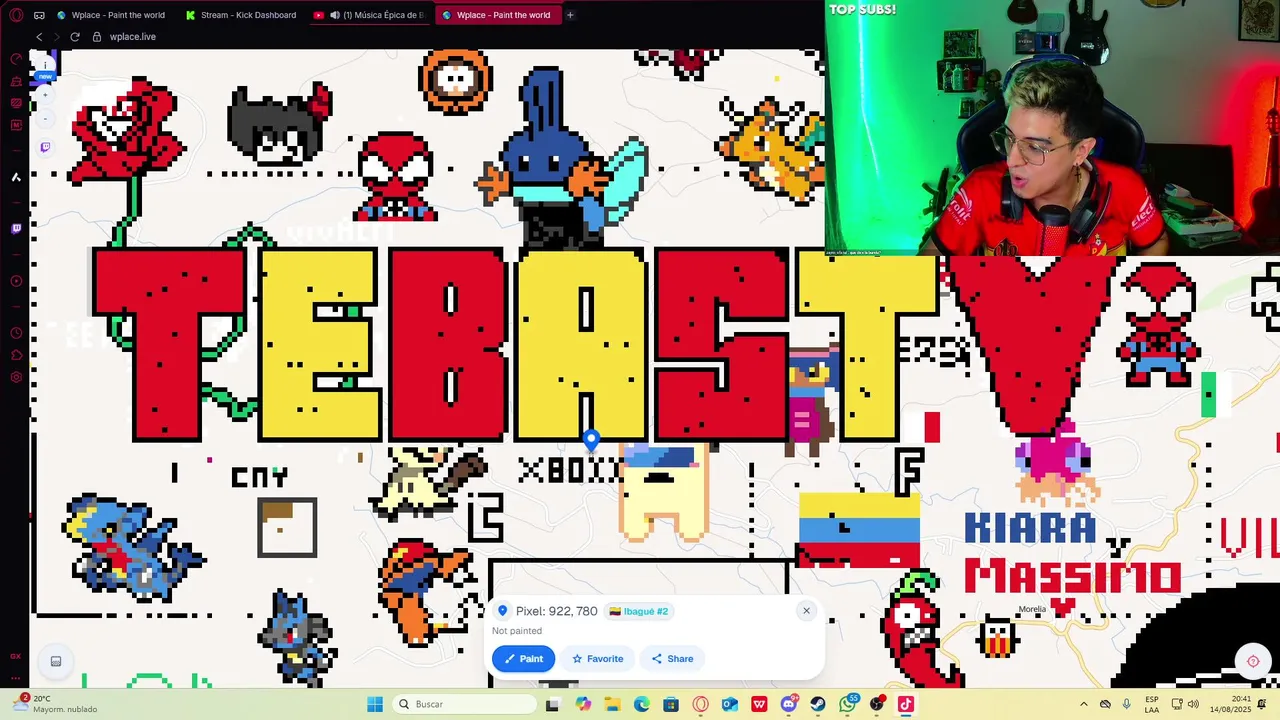Switch to the first Wplace - Paint the world tab

[112, 15]
